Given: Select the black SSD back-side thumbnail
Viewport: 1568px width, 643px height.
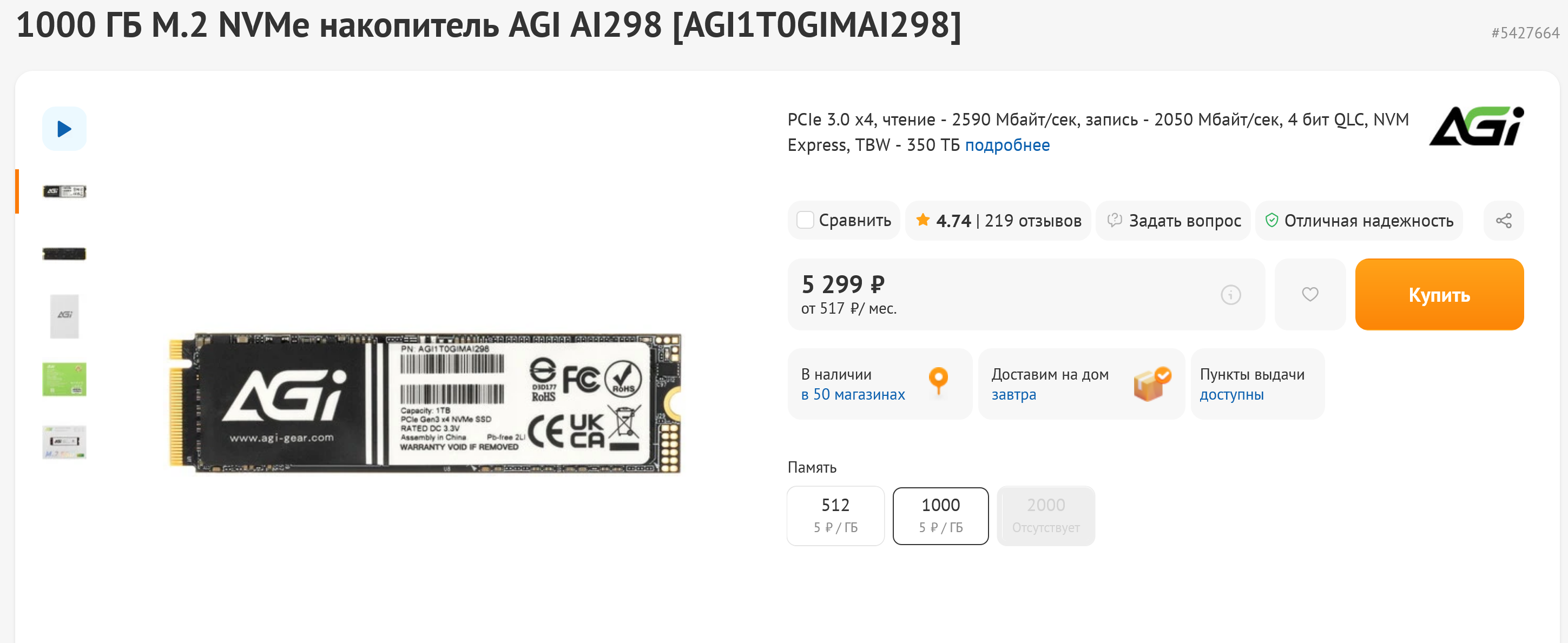Looking at the screenshot, I should point(64,254).
